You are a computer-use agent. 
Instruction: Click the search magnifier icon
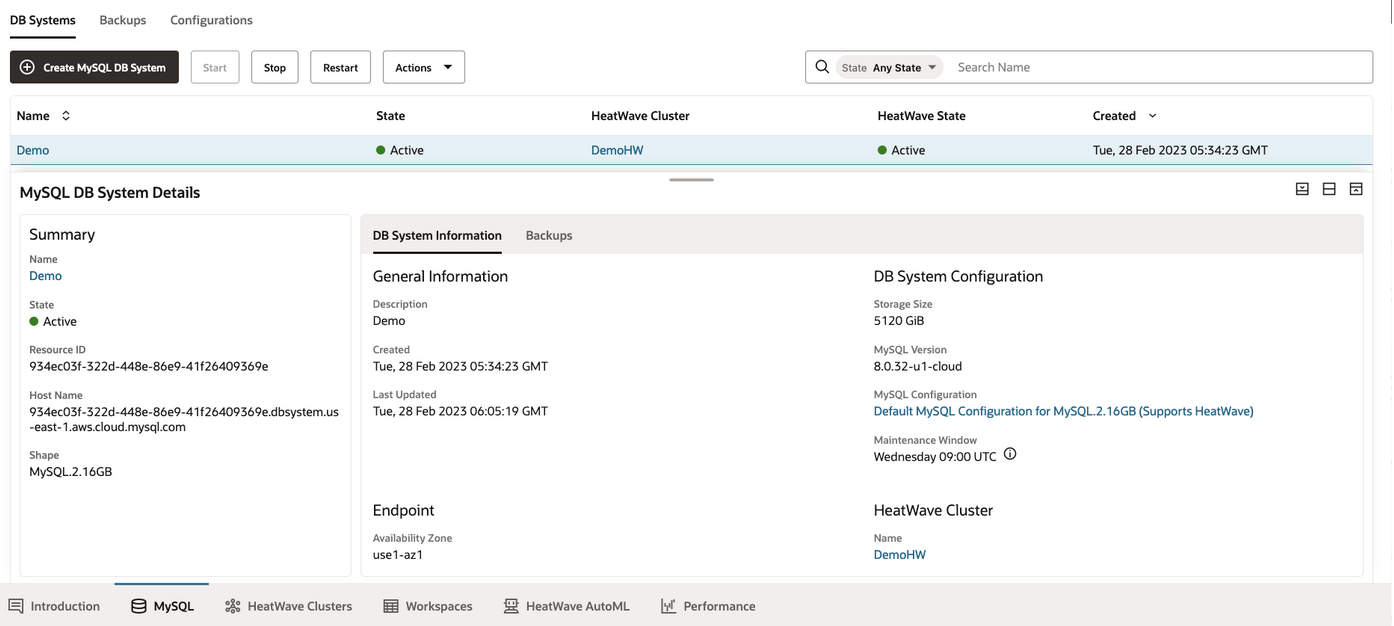(822, 67)
